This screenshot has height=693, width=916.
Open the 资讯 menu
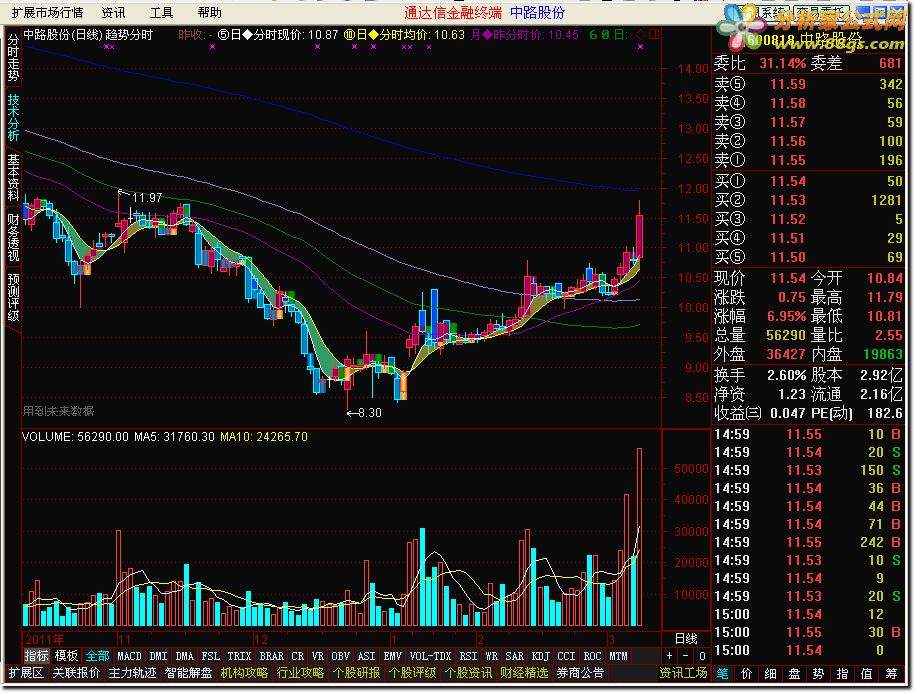[x=113, y=12]
